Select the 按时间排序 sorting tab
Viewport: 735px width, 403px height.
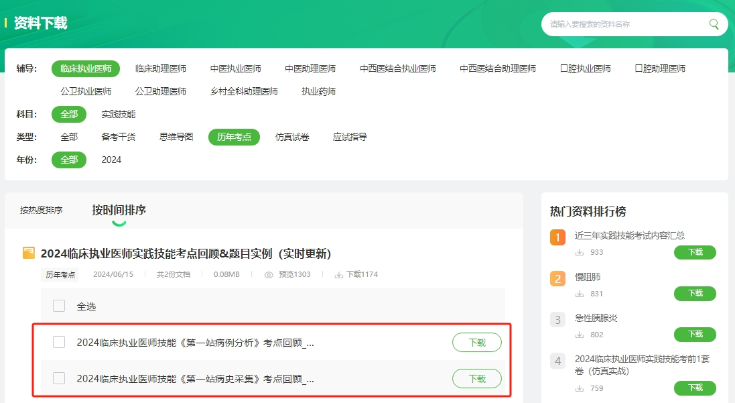[119, 210]
